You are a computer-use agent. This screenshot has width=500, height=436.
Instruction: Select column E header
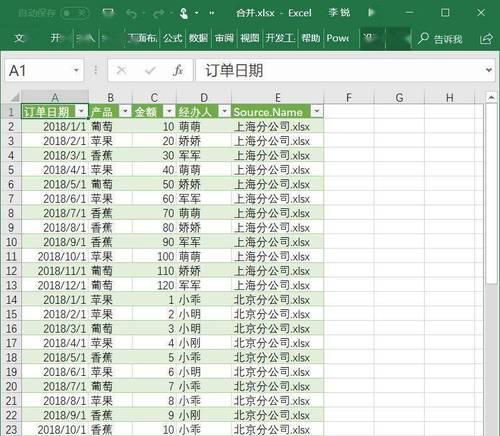(x=278, y=98)
